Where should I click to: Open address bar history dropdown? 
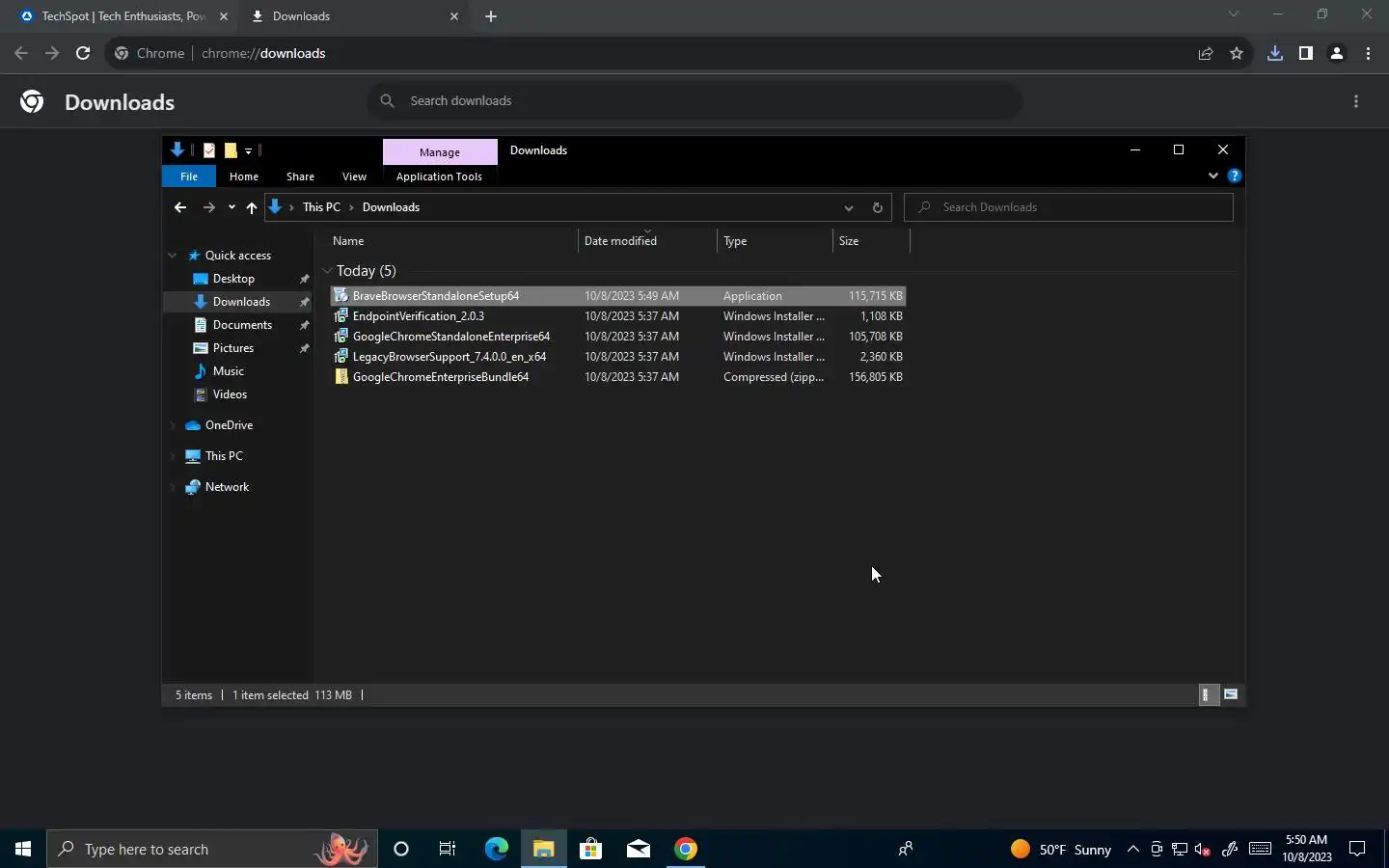click(x=848, y=207)
